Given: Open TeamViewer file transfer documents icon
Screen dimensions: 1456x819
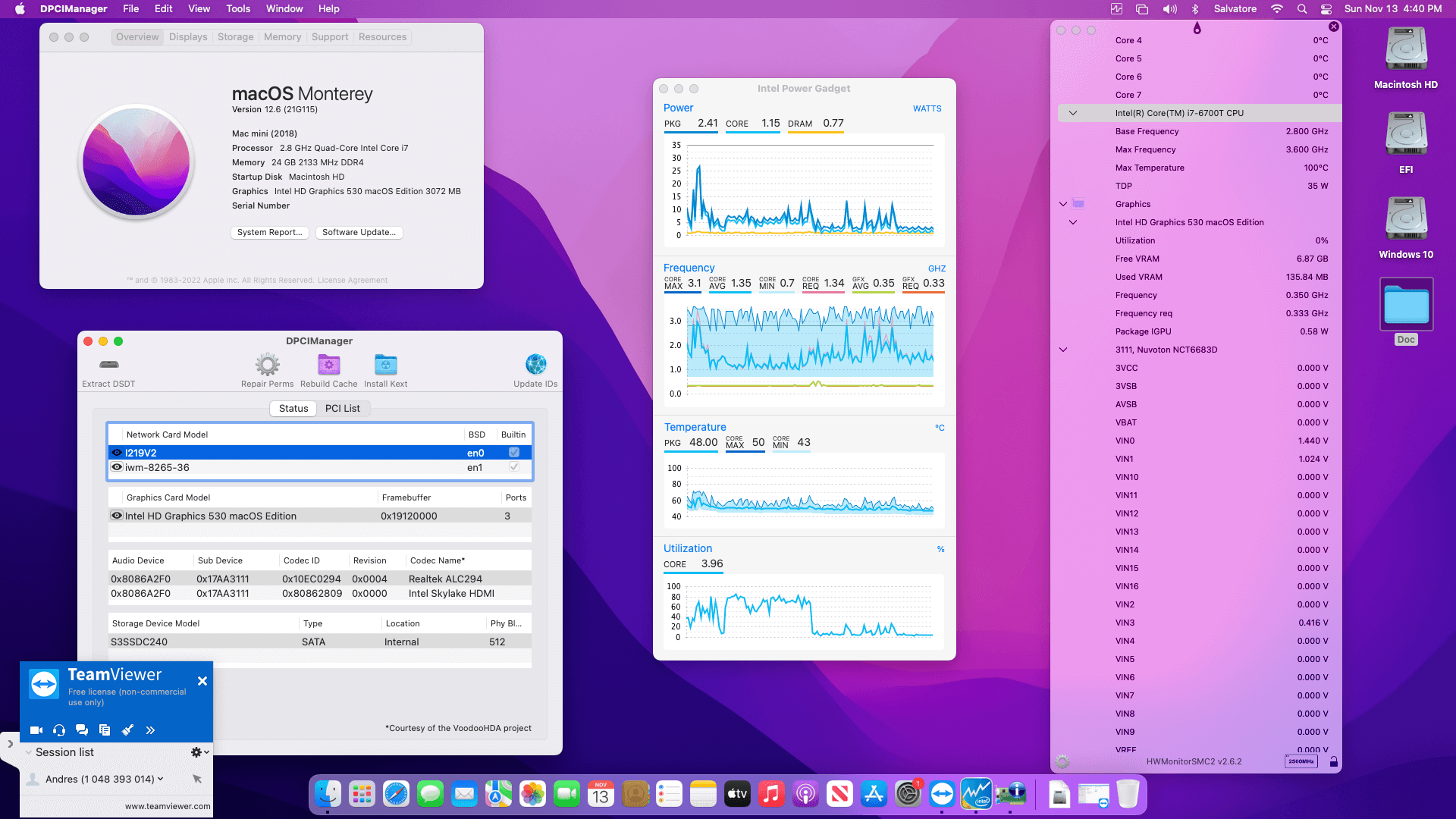Looking at the screenshot, I should click(x=105, y=730).
